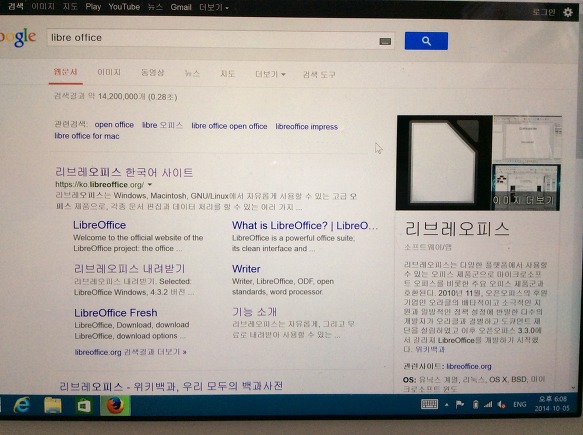This screenshot has width=583, height=435.
Task: Click related search 'libreoffice impress'
Action: pos(307,127)
